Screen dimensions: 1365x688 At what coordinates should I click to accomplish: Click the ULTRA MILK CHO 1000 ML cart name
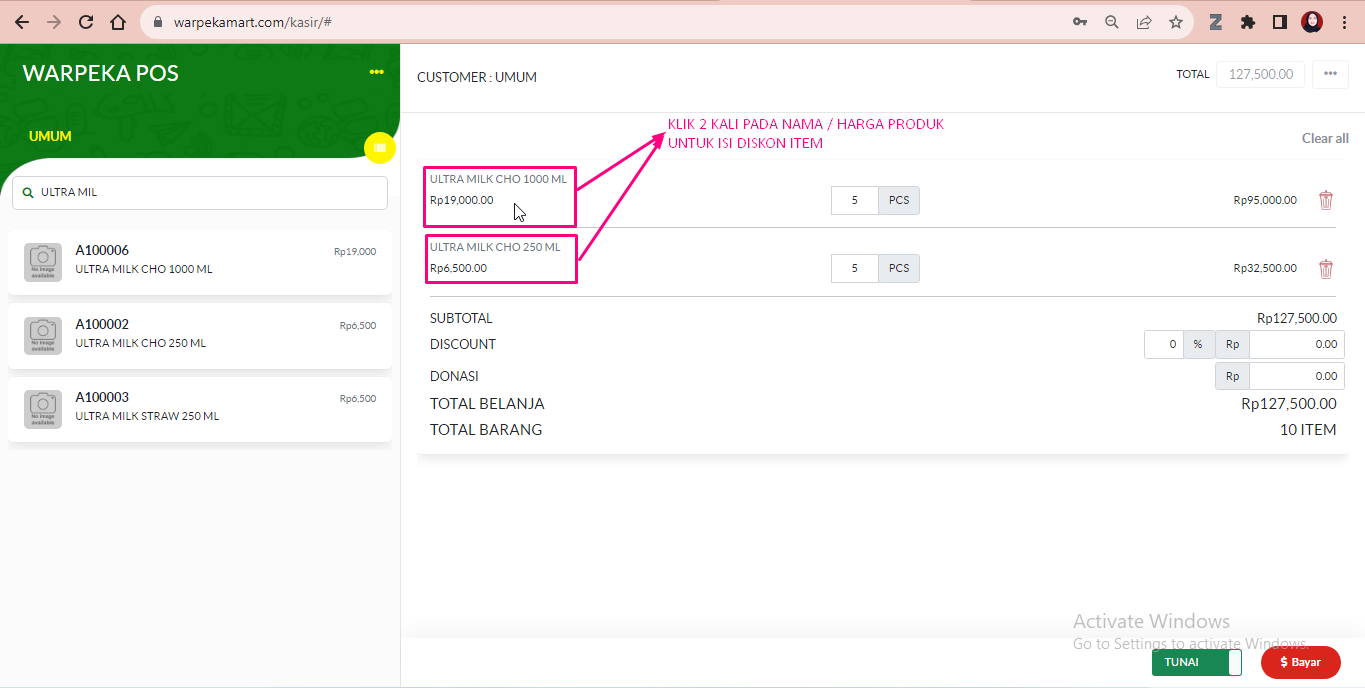click(x=498, y=179)
